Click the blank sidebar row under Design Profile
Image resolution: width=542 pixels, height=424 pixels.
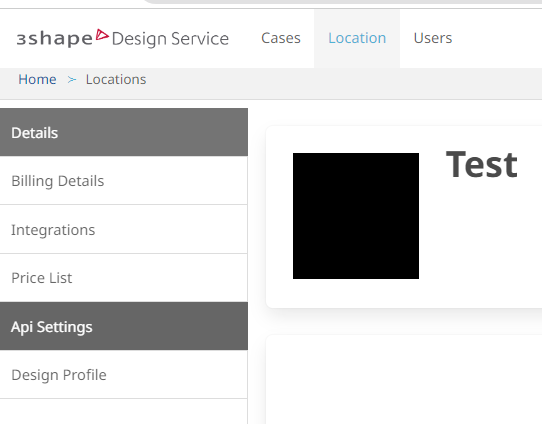click(124, 412)
